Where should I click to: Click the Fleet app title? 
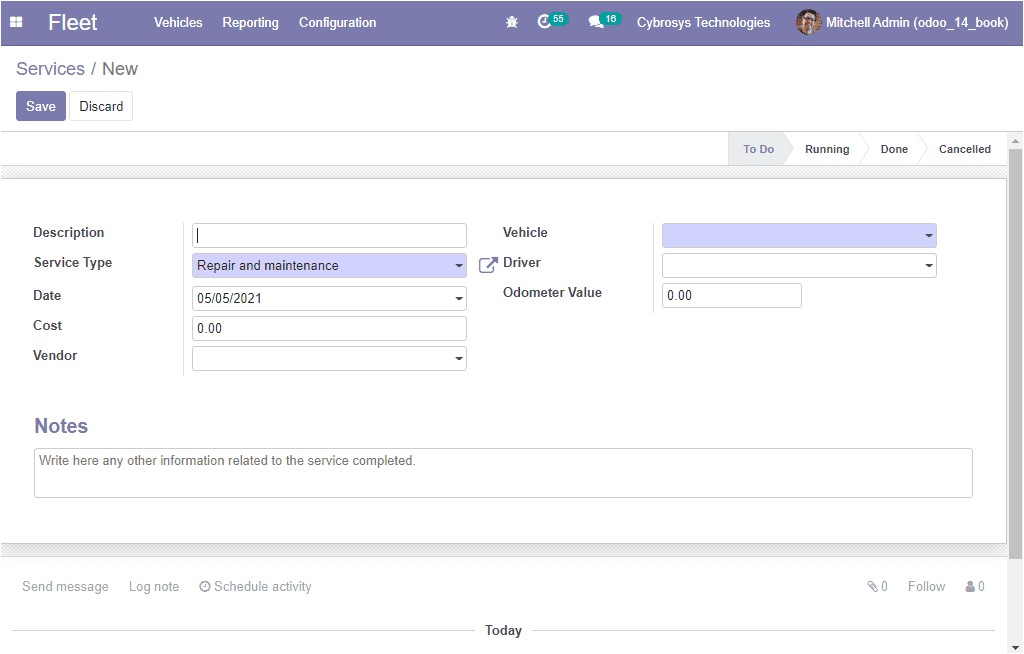click(x=72, y=22)
